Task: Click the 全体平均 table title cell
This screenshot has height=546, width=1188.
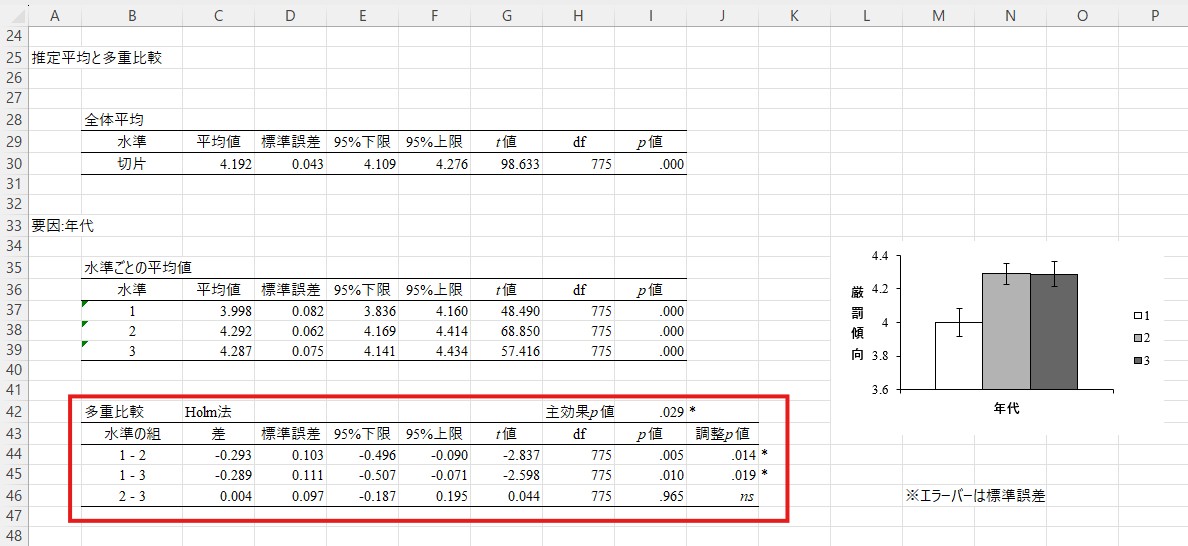Action: click(x=112, y=120)
